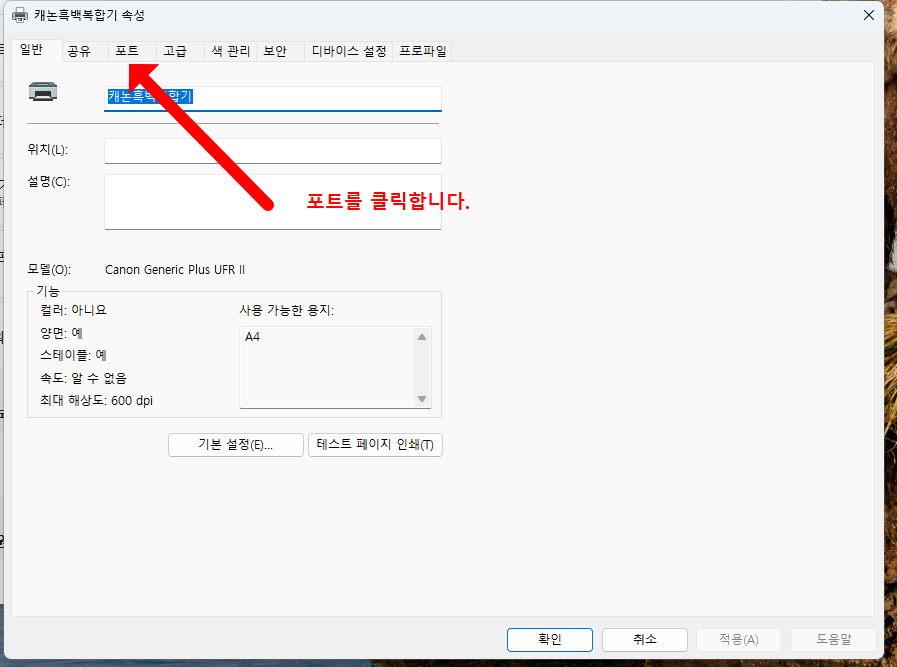Confirm changes with the 확인 button
The width and height of the screenshot is (897, 667).
[x=550, y=639]
